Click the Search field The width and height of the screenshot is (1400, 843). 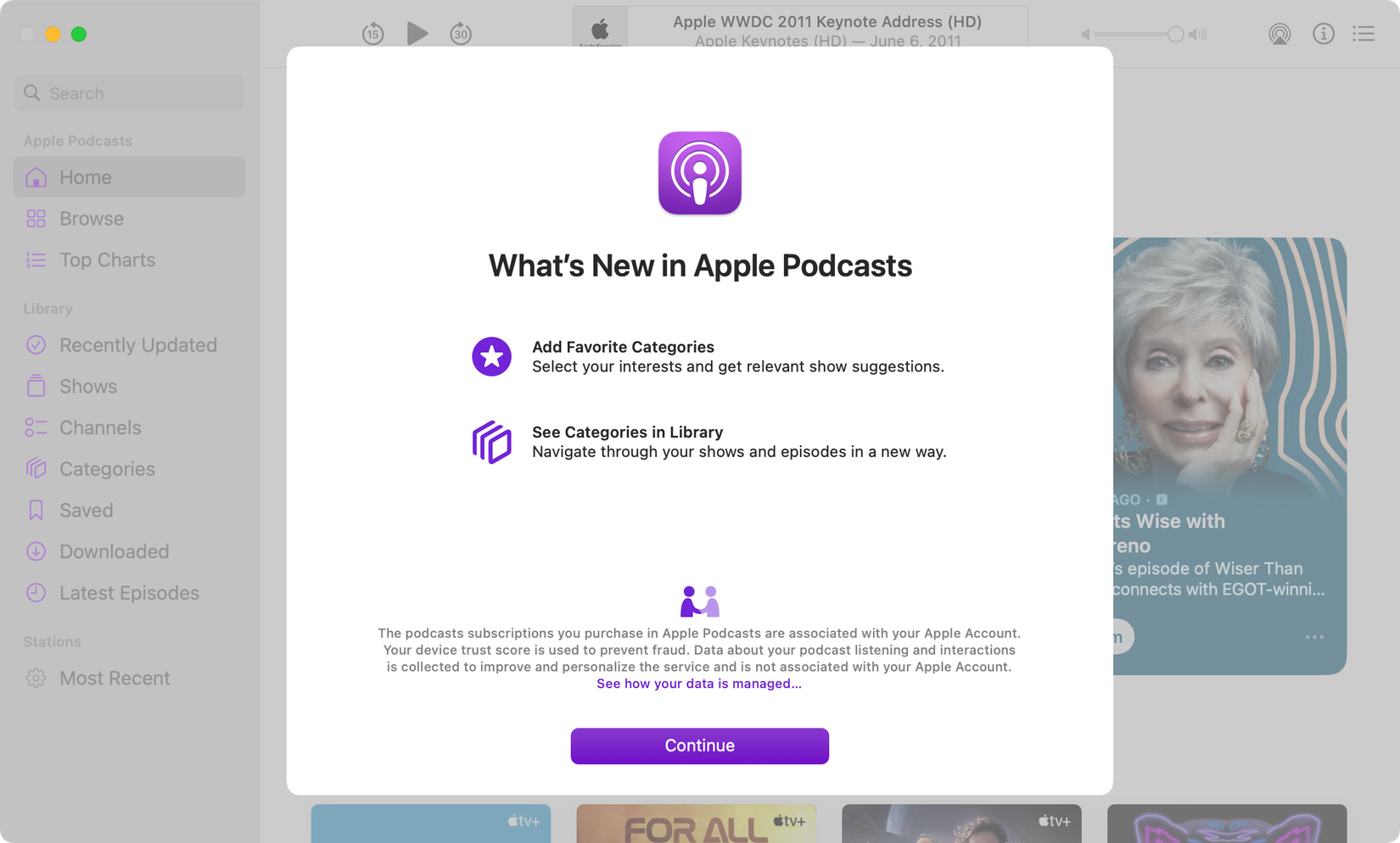129,93
